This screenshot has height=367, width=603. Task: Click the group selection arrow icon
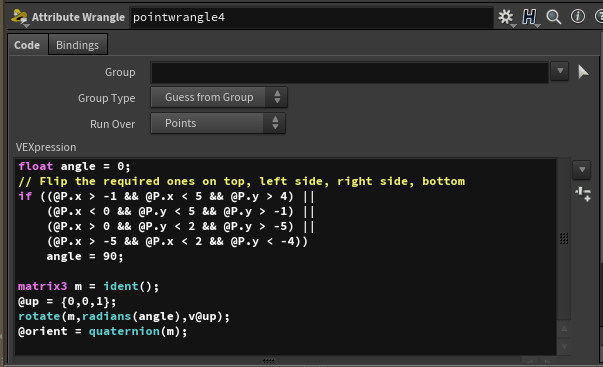coord(583,72)
